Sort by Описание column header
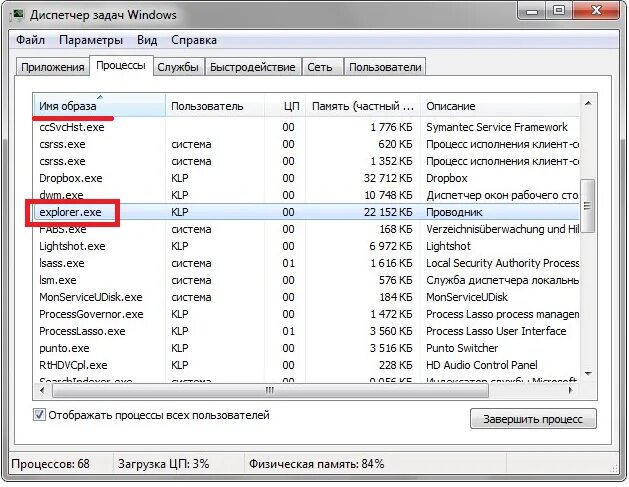Viewport: 629px width, 487px height. [x=500, y=106]
